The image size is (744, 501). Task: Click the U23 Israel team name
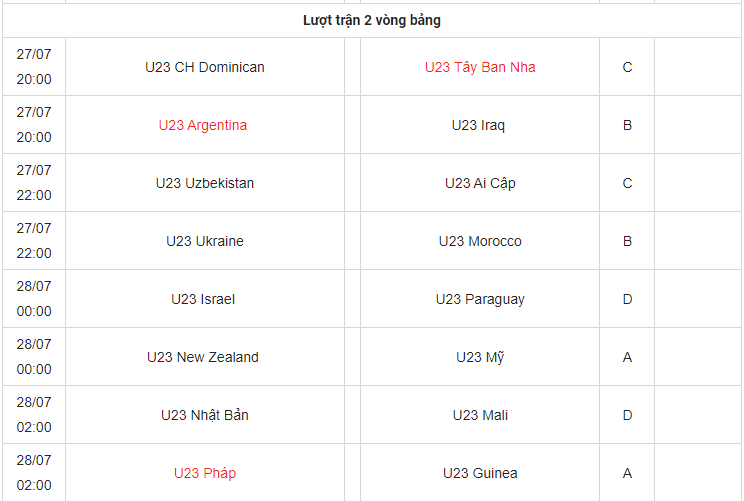click(203, 299)
